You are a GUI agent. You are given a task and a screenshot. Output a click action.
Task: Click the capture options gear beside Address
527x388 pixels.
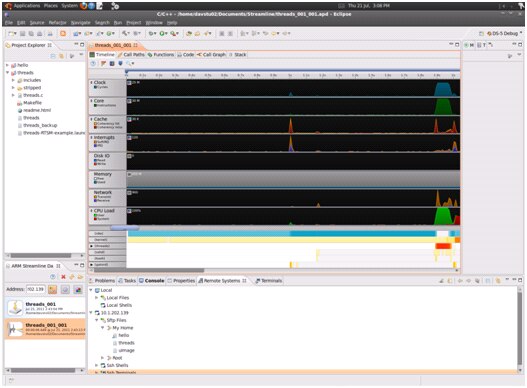(65, 289)
